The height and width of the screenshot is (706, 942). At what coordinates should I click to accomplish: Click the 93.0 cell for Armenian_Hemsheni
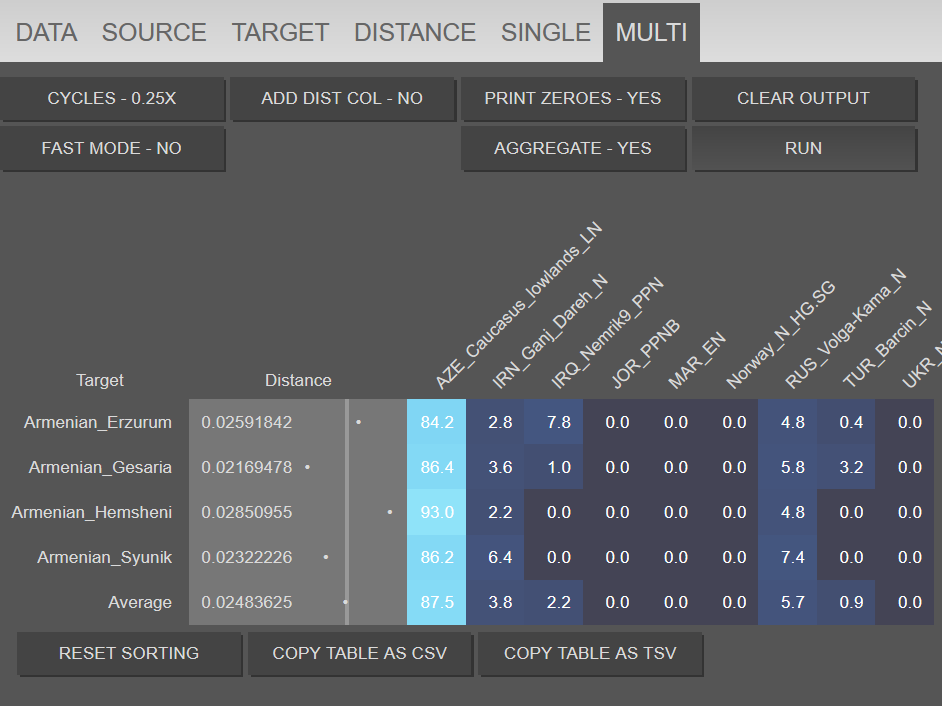(437, 513)
